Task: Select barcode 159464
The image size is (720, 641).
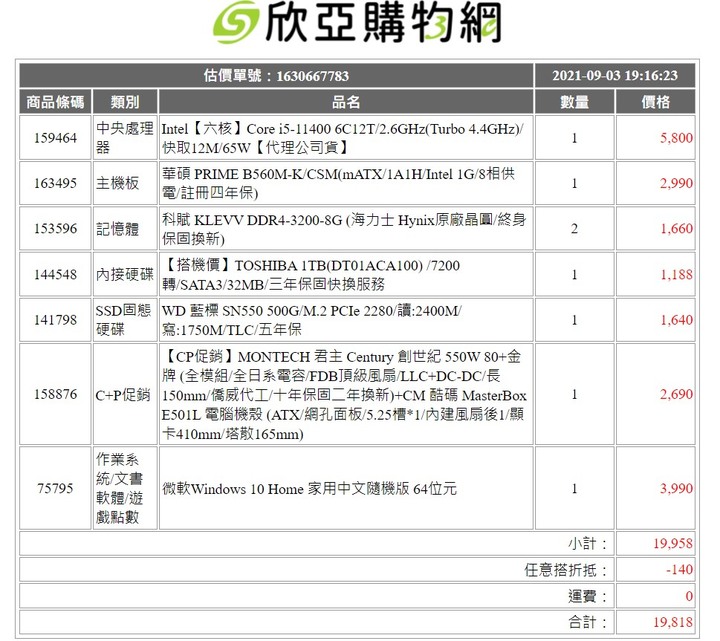Action: pos(55,138)
